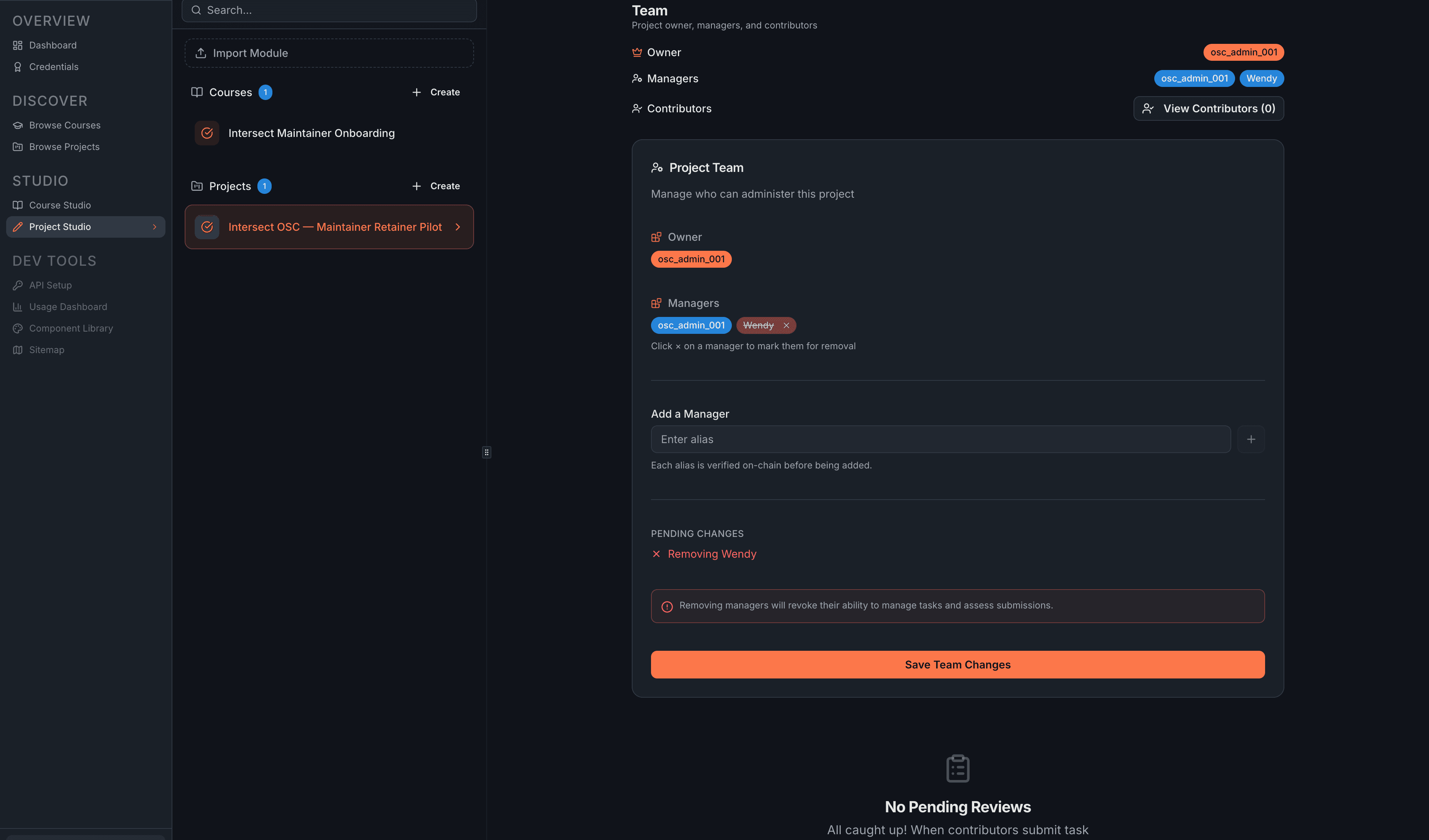
Task: Switch to Browse Projects
Action: tap(64, 146)
